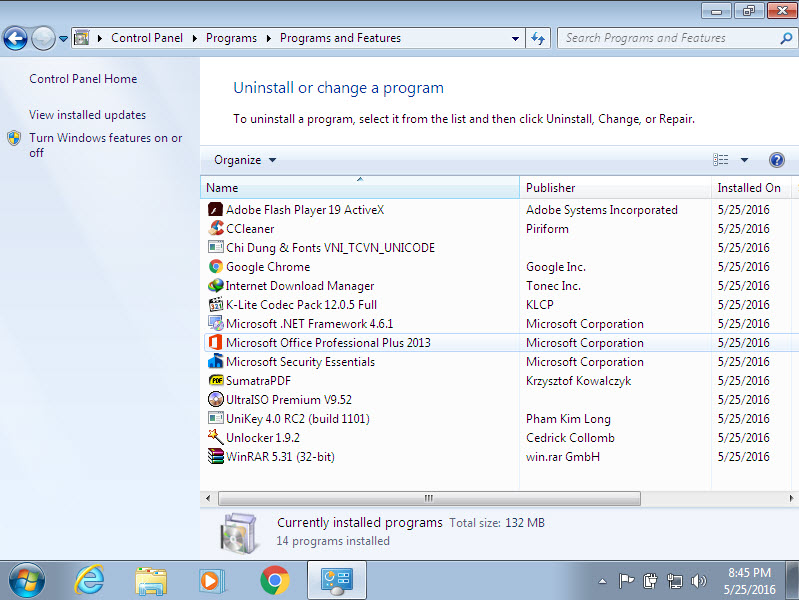Select the Microsoft Office Professional Plus 2013 row
Image resolution: width=799 pixels, height=600 pixels.
point(501,343)
